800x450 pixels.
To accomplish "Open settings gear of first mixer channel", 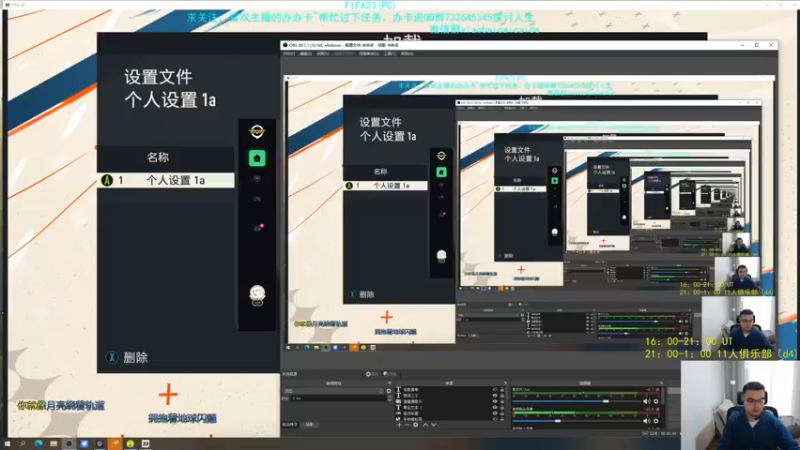I will [656, 402].
